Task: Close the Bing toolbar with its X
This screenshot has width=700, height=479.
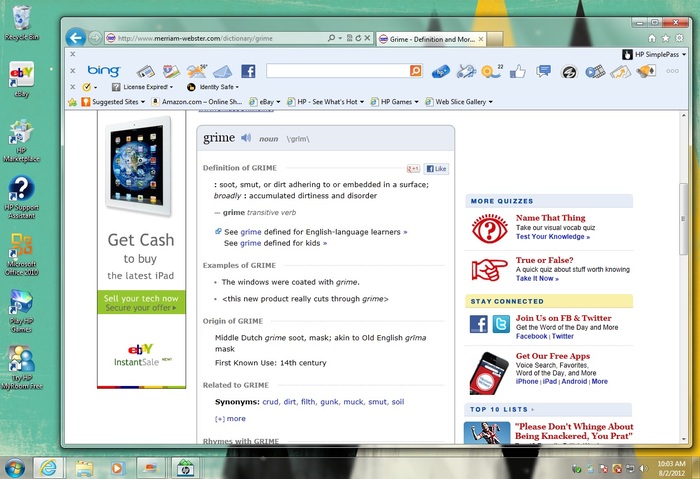Action: coord(72,71)
